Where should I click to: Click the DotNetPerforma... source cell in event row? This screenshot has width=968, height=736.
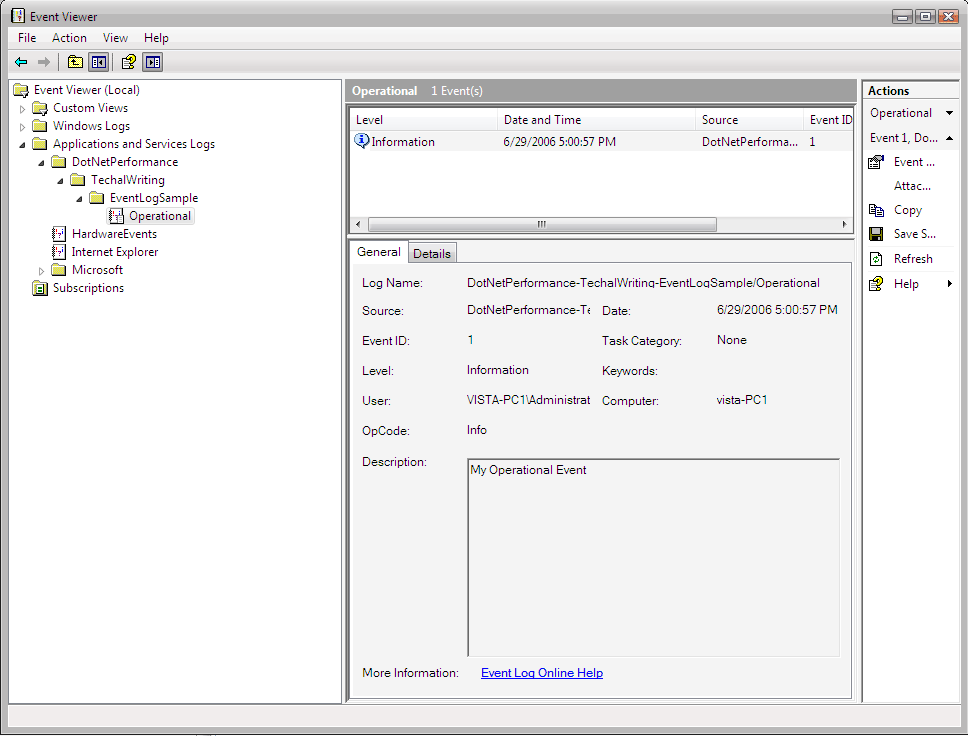pos(749,141)
